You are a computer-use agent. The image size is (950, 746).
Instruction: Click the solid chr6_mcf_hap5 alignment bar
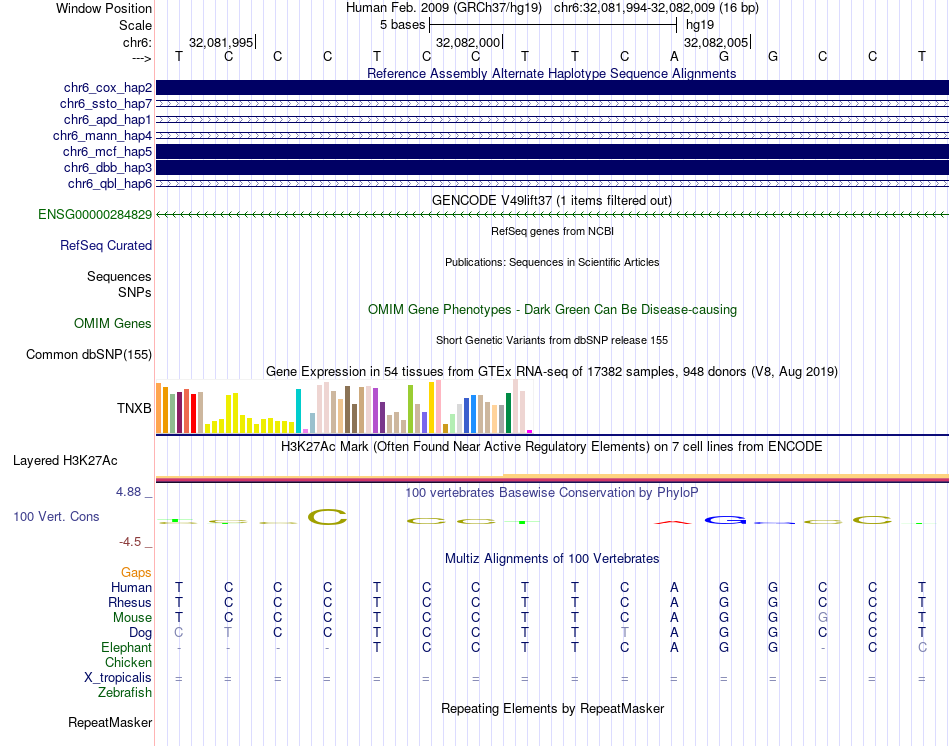point(552,152)
